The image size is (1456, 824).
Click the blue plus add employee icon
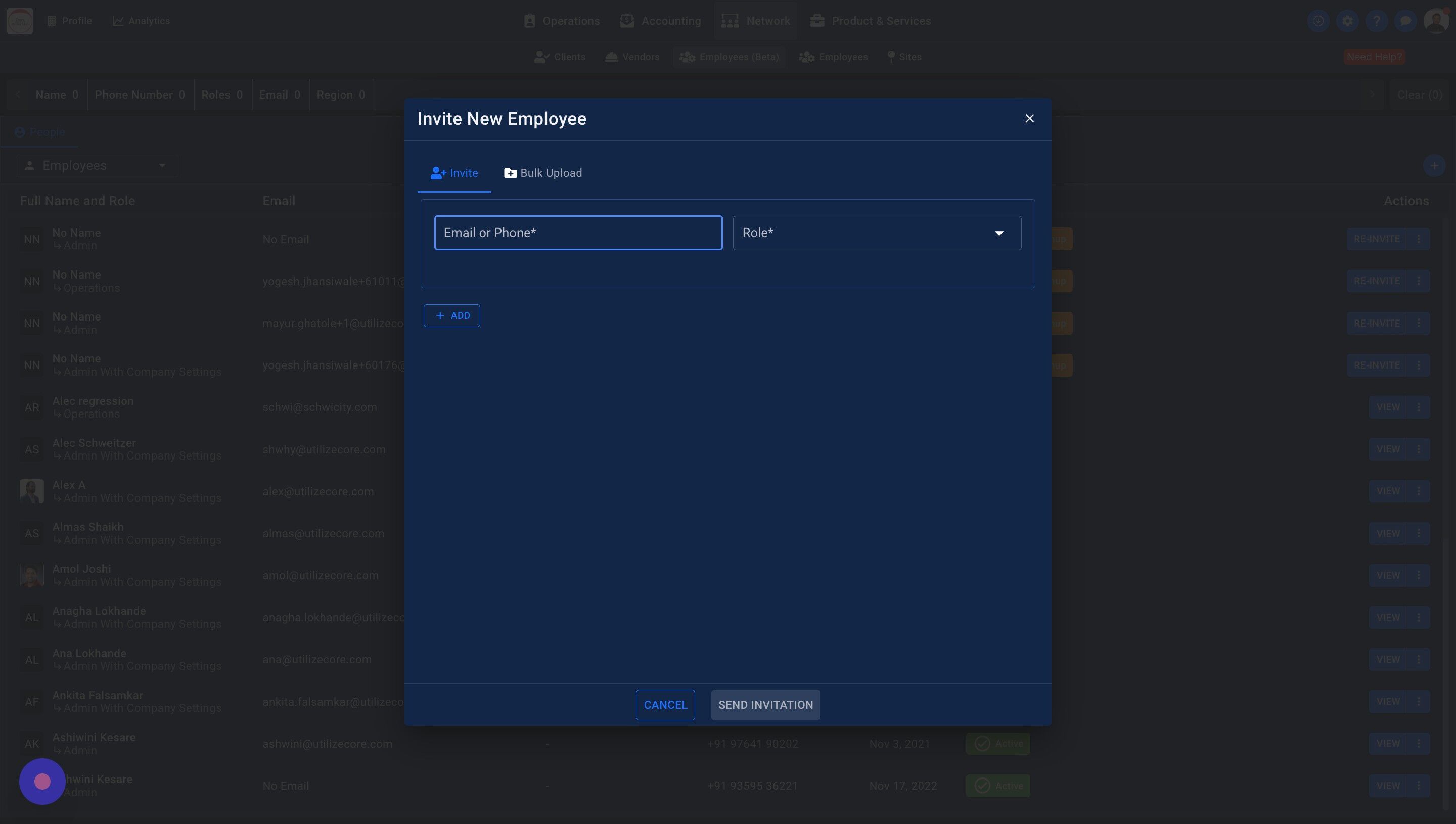1433,166
